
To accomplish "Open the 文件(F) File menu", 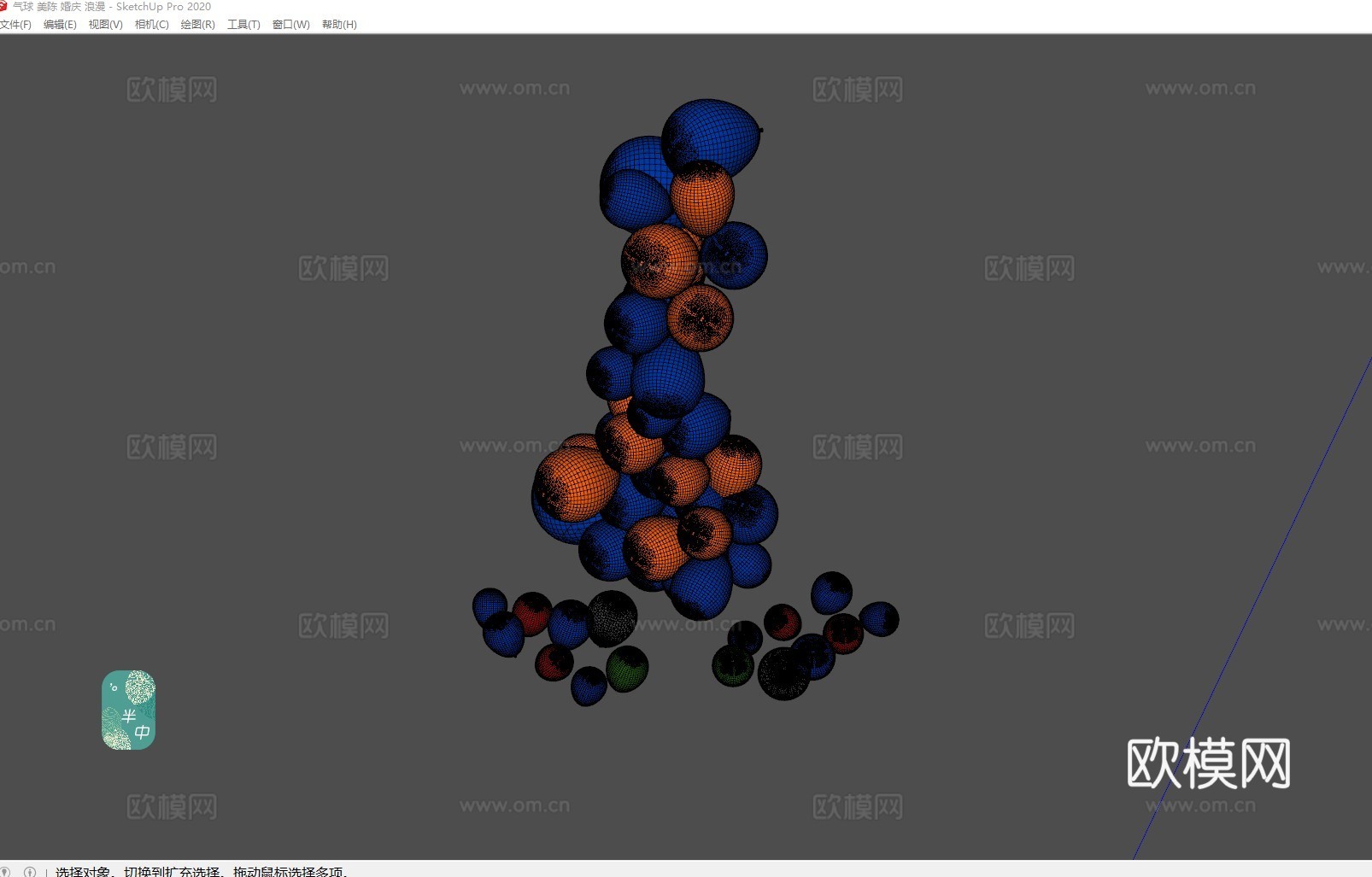I will pos(15,25).
